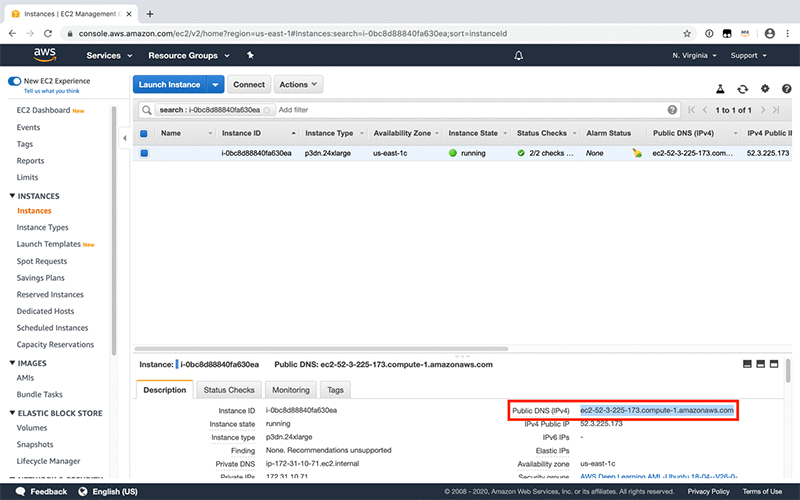Open the Terms of Use link
The width and height of the screenshot is (800, 500).
762,491
